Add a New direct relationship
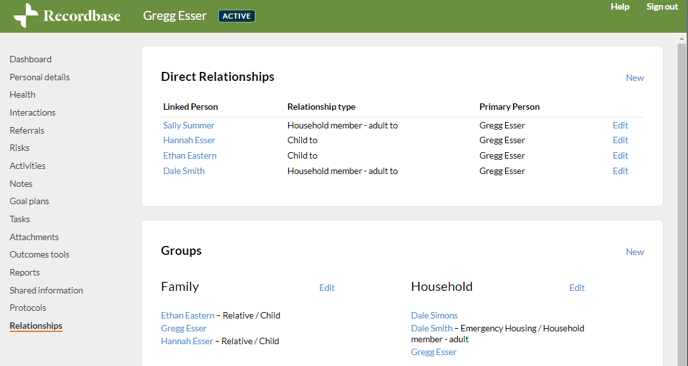The height and width of the screenshot is (366, 688). 634,78
